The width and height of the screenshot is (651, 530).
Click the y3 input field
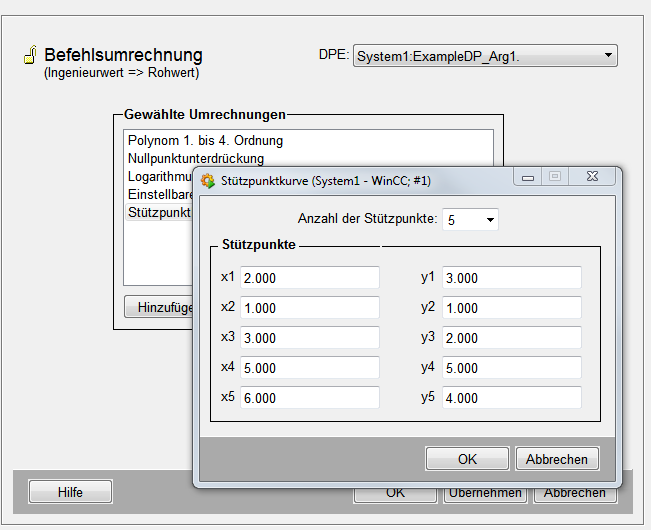pos(511,338)
